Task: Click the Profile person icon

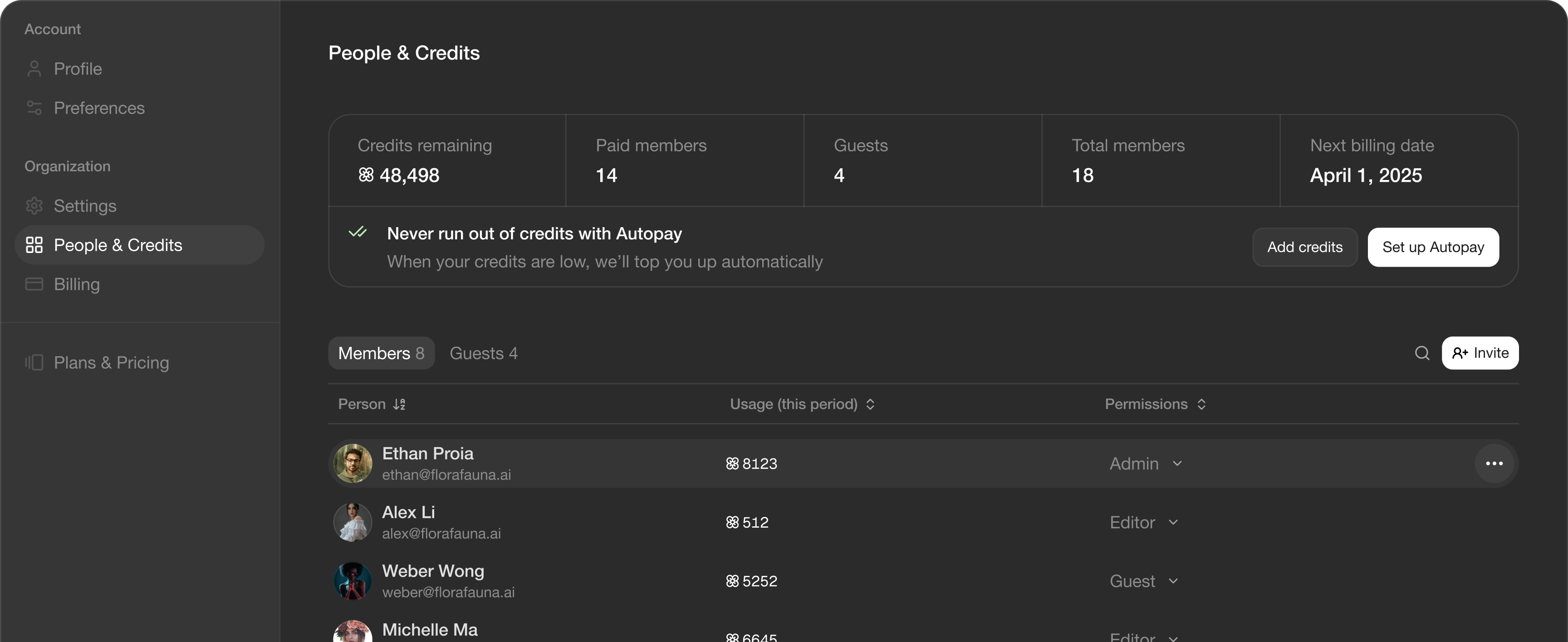Action: [34, 69]
